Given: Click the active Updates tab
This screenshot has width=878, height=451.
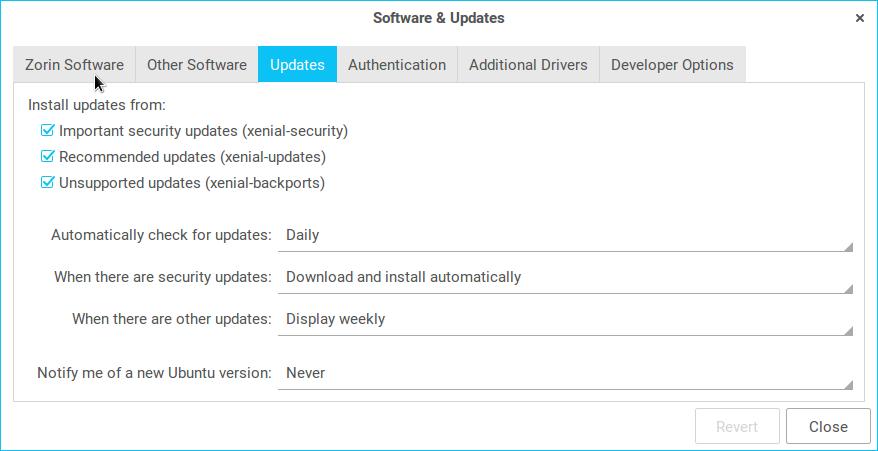Looking at the screenshot, I should (x=297, y=65).
